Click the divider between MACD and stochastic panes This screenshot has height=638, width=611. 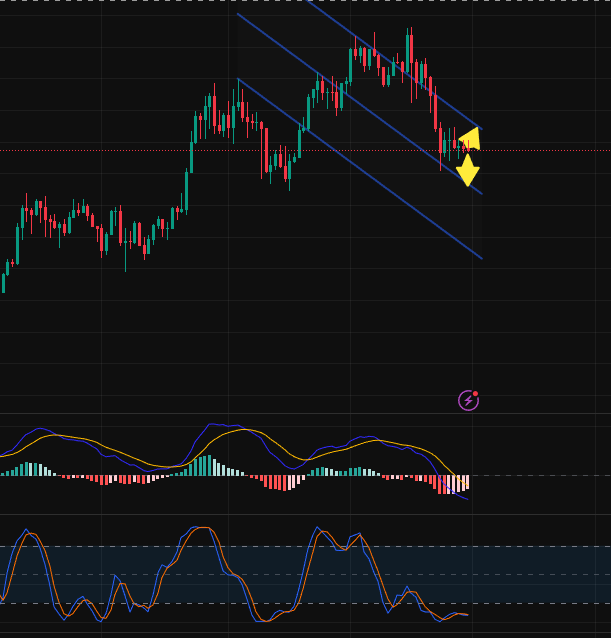(300, 514)
